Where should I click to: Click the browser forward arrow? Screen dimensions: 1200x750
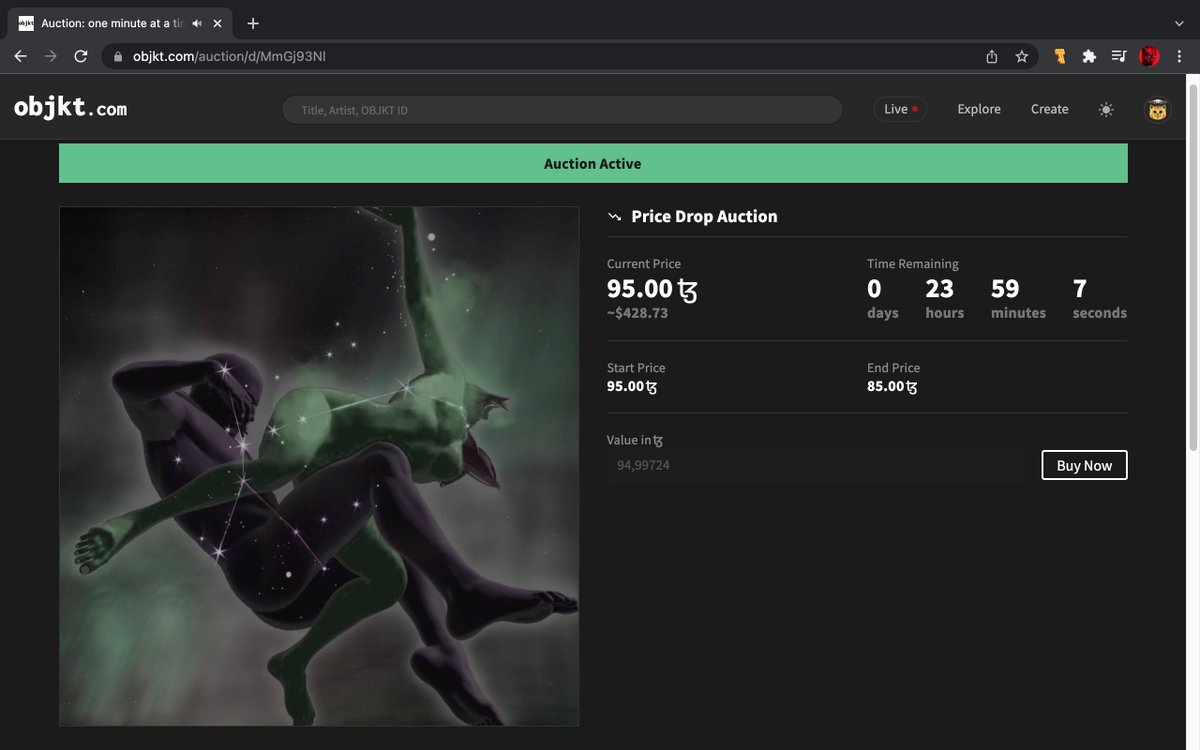51,57
